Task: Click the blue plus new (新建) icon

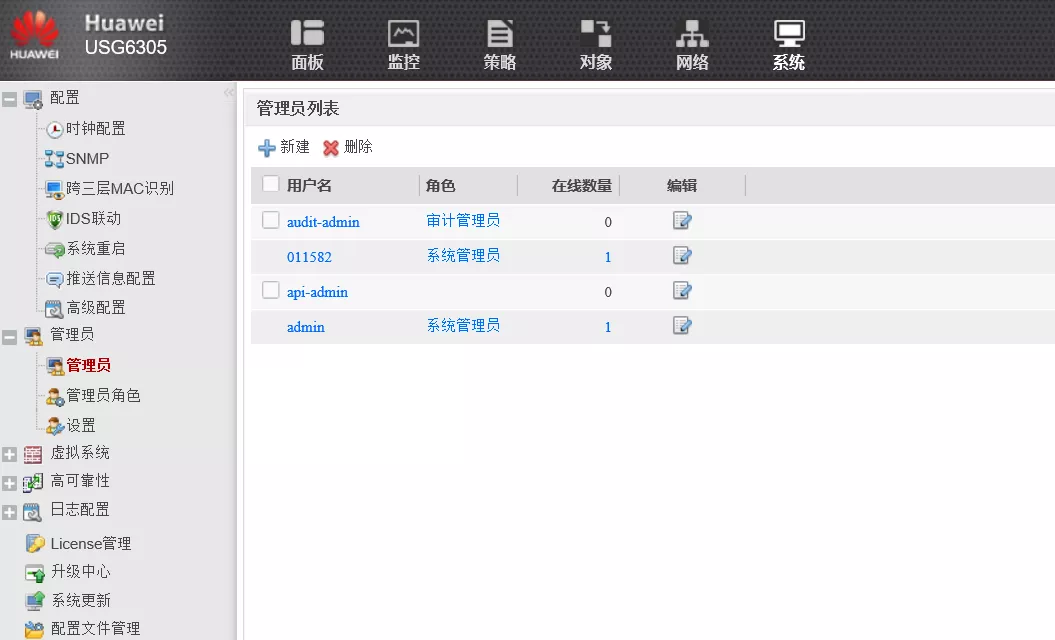Action: click(x=267, y=148)
